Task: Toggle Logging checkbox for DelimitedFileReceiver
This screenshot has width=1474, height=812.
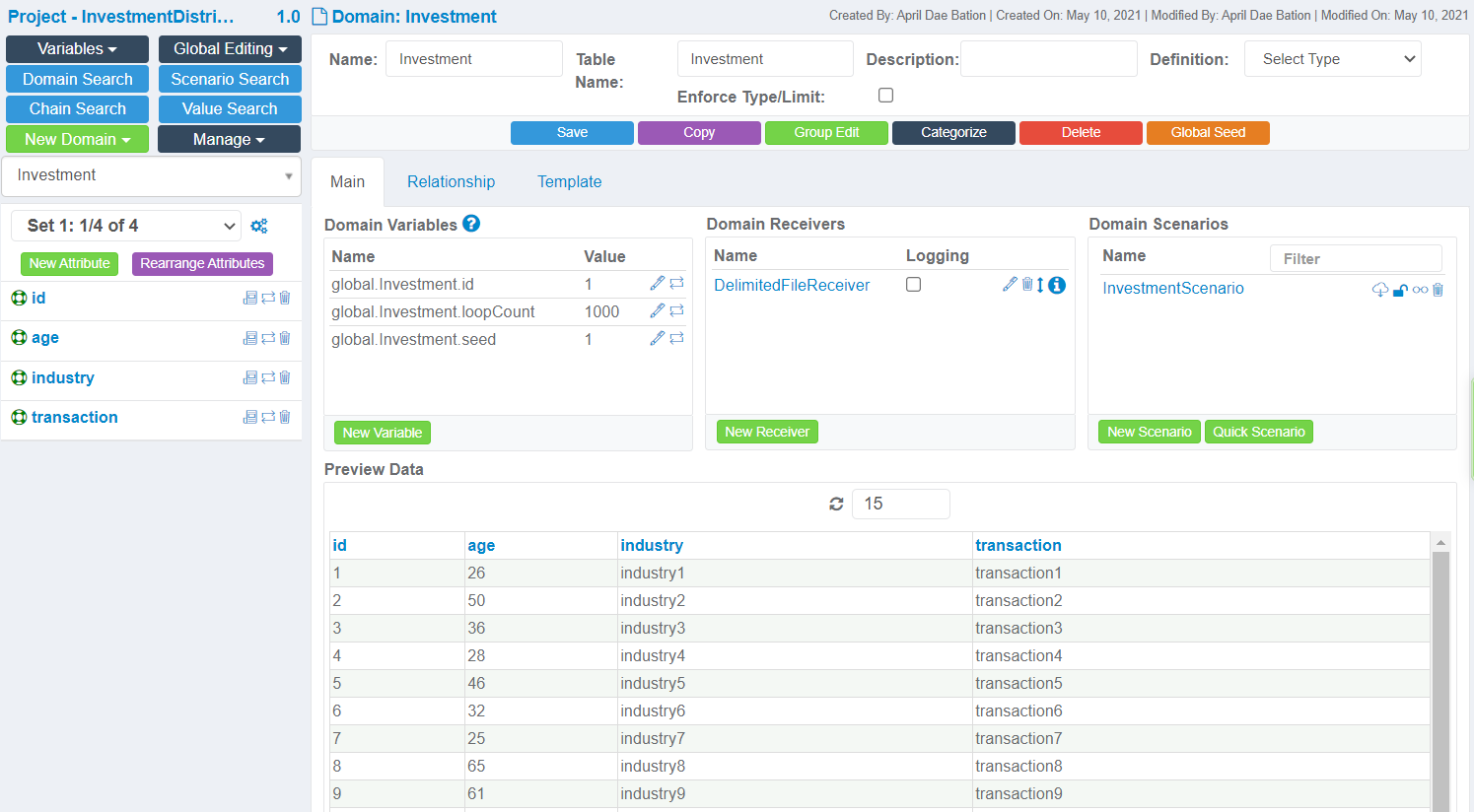Action: (913, 284)
